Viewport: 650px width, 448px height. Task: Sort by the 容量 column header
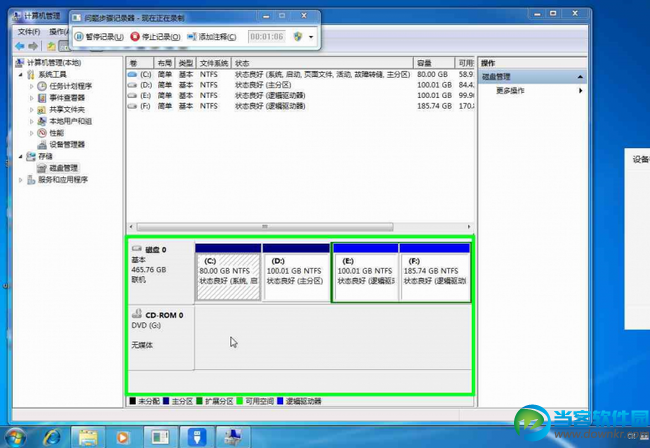(x=434, y=63)
